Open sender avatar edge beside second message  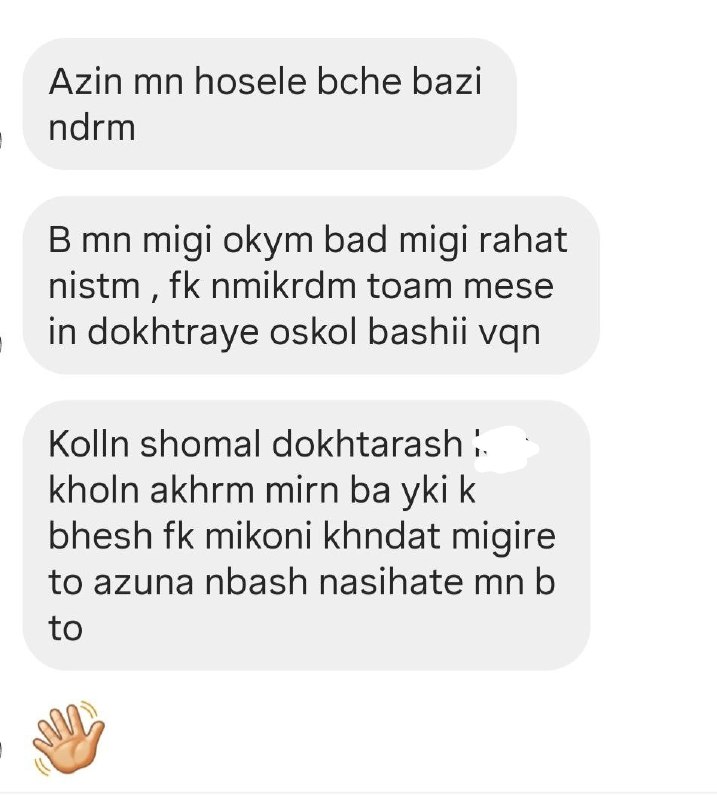pos(2,343)
